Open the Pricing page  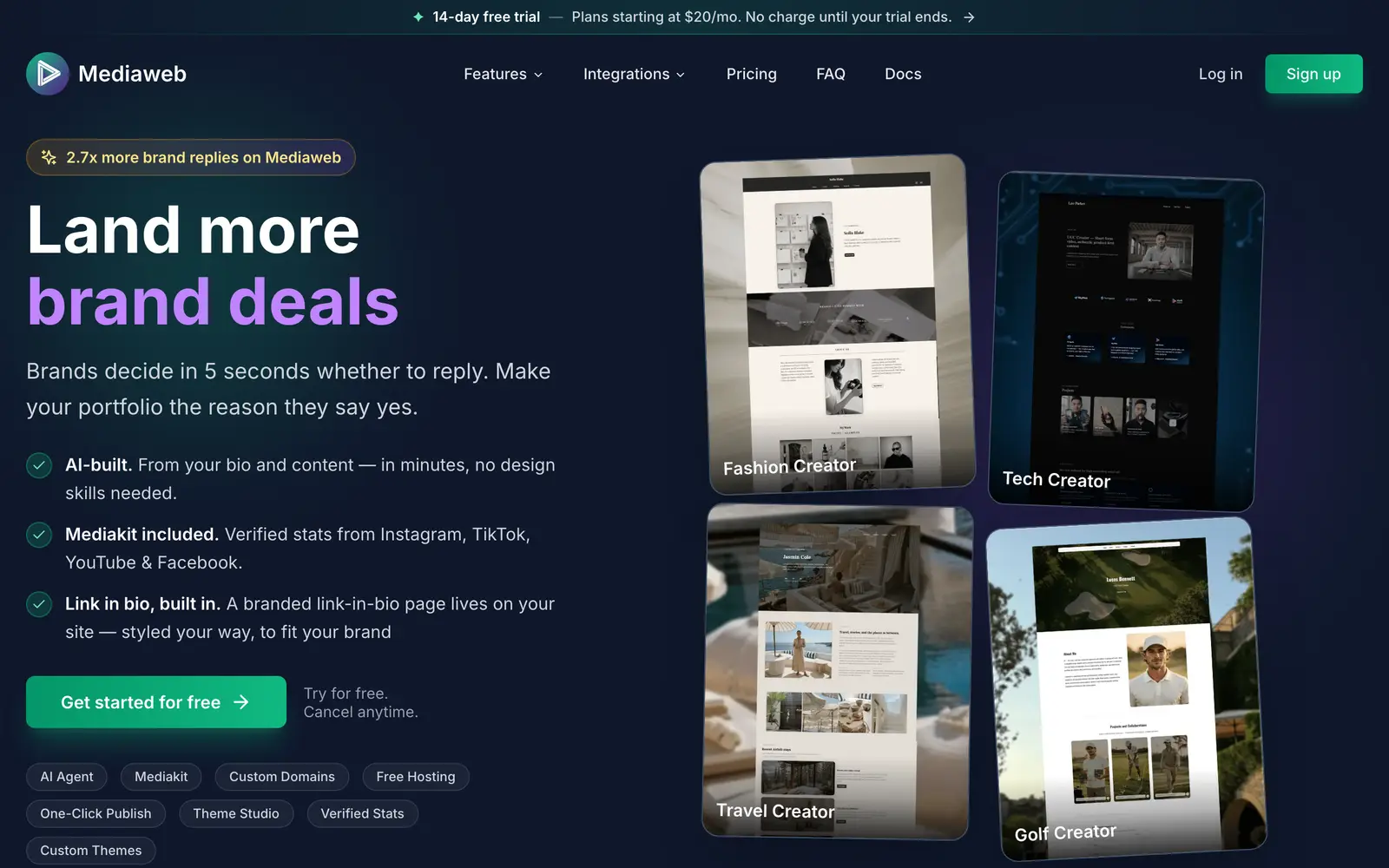tap(752, 74)
